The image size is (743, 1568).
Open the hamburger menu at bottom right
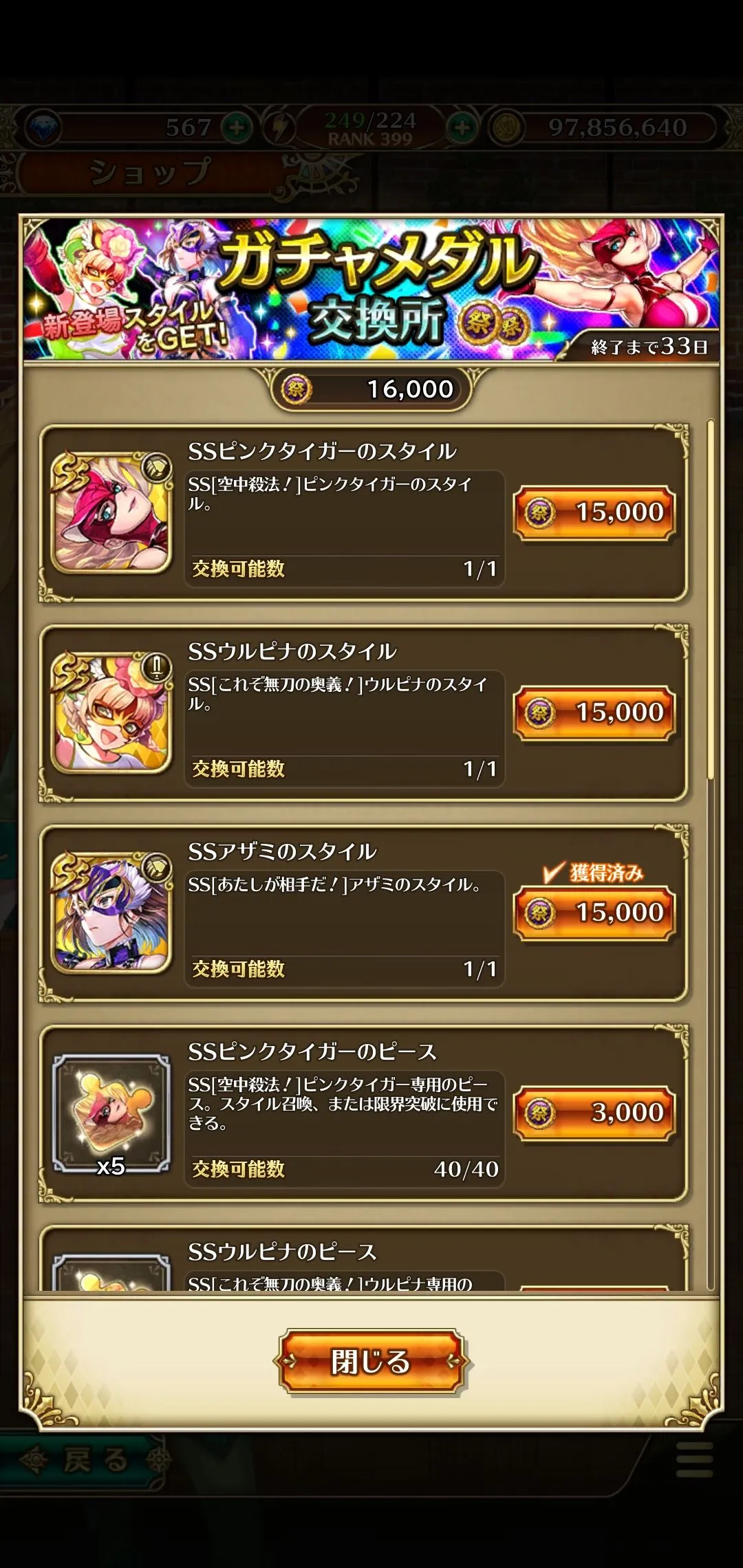tap(695, 1459)
